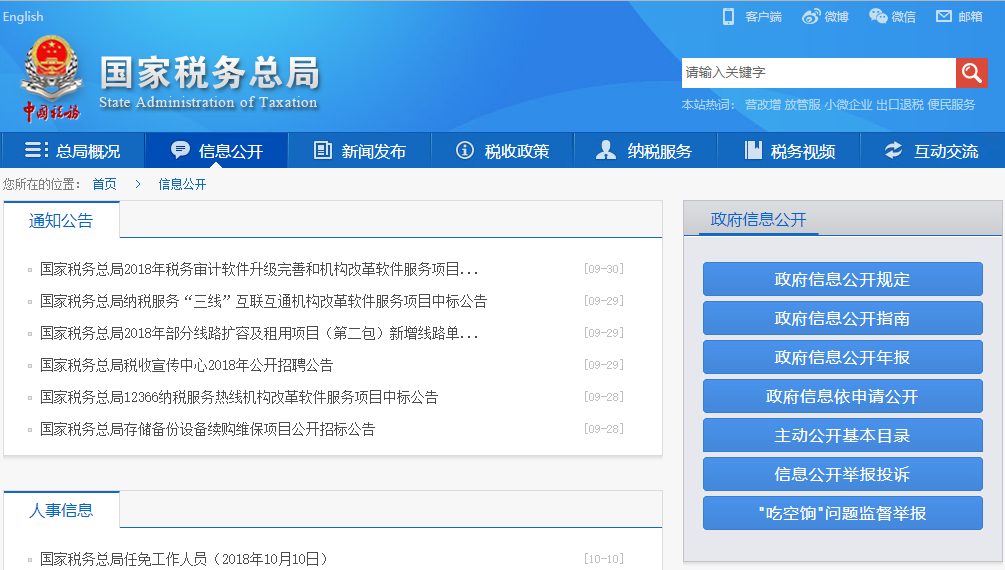Click date [09-30] of first notice
This screenshot has width=1005, height=570.
pyautogui.click(x=604, y=269)
